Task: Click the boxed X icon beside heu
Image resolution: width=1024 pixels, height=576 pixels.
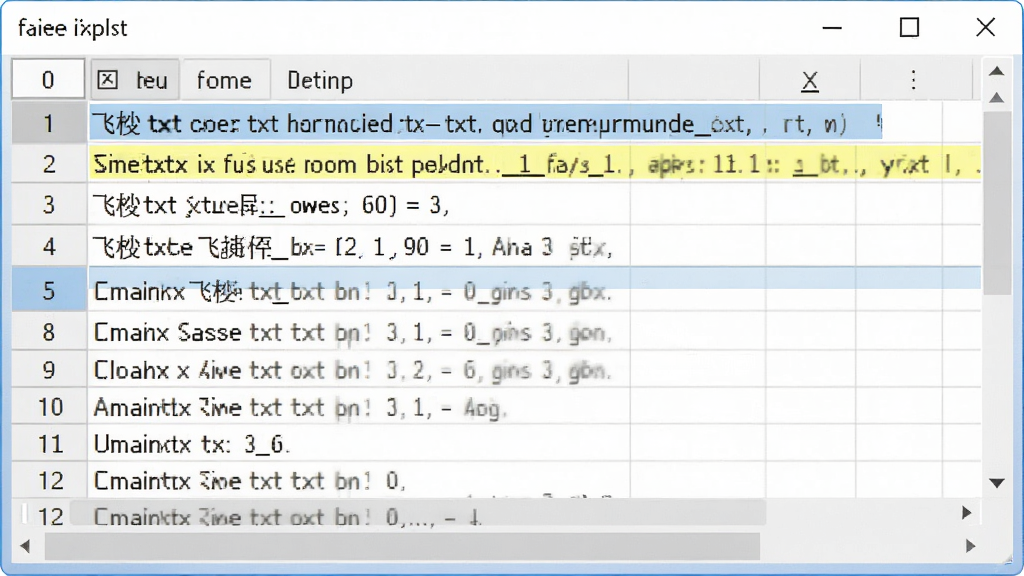Action: (x=108, y=80)
